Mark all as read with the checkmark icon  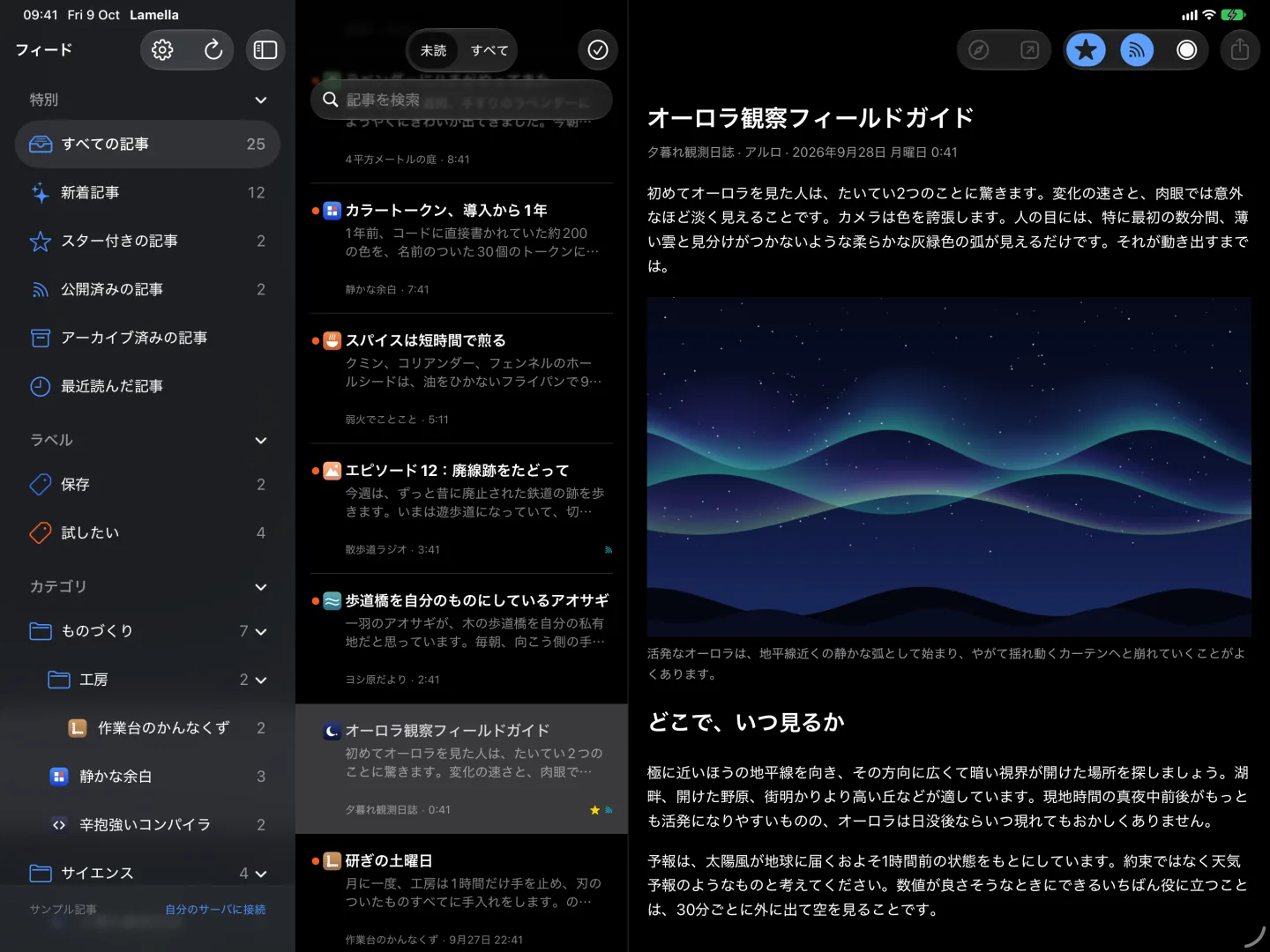pyautogui.click(x=598, y=50)
